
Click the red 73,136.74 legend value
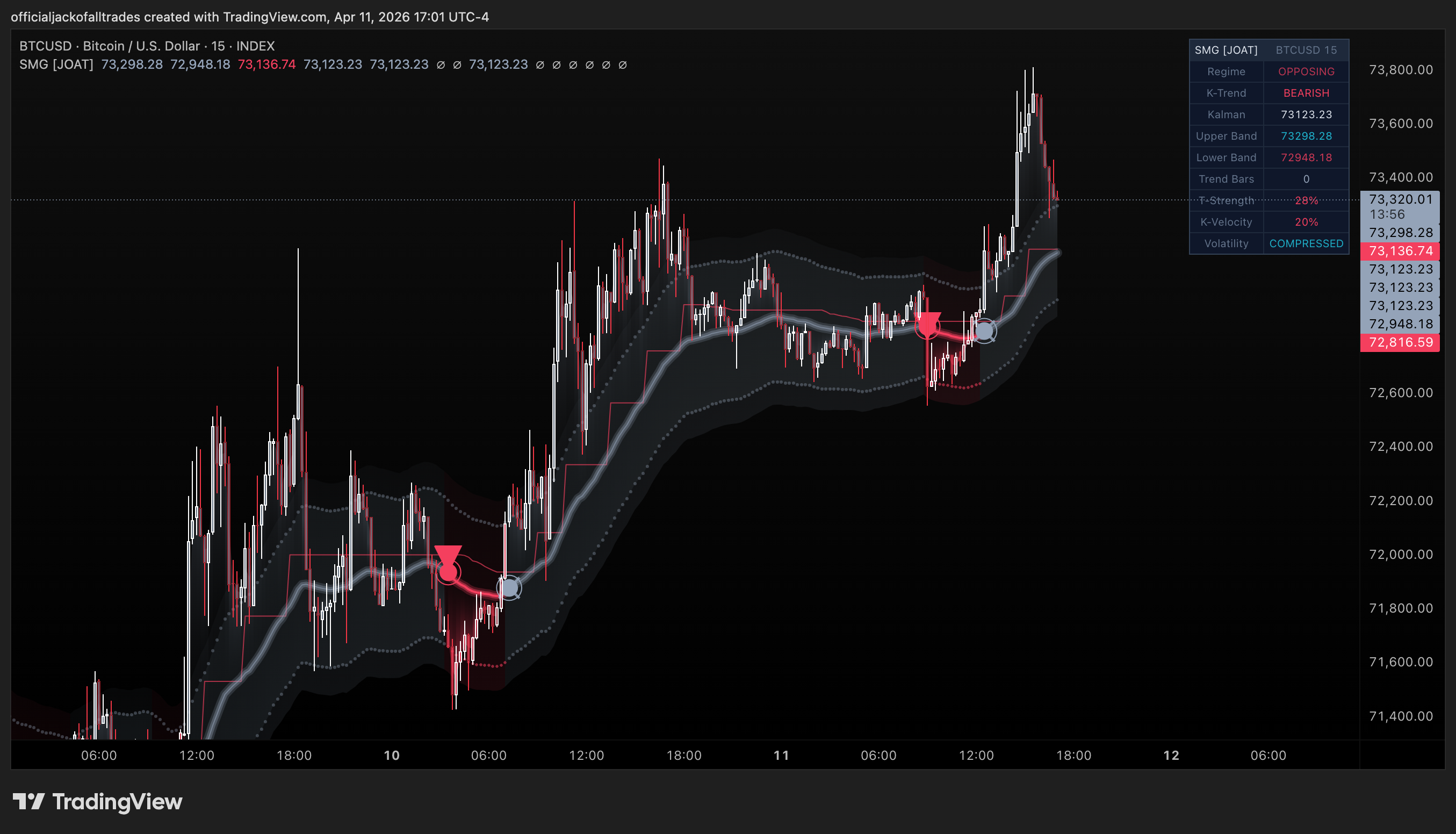[266, 64]
